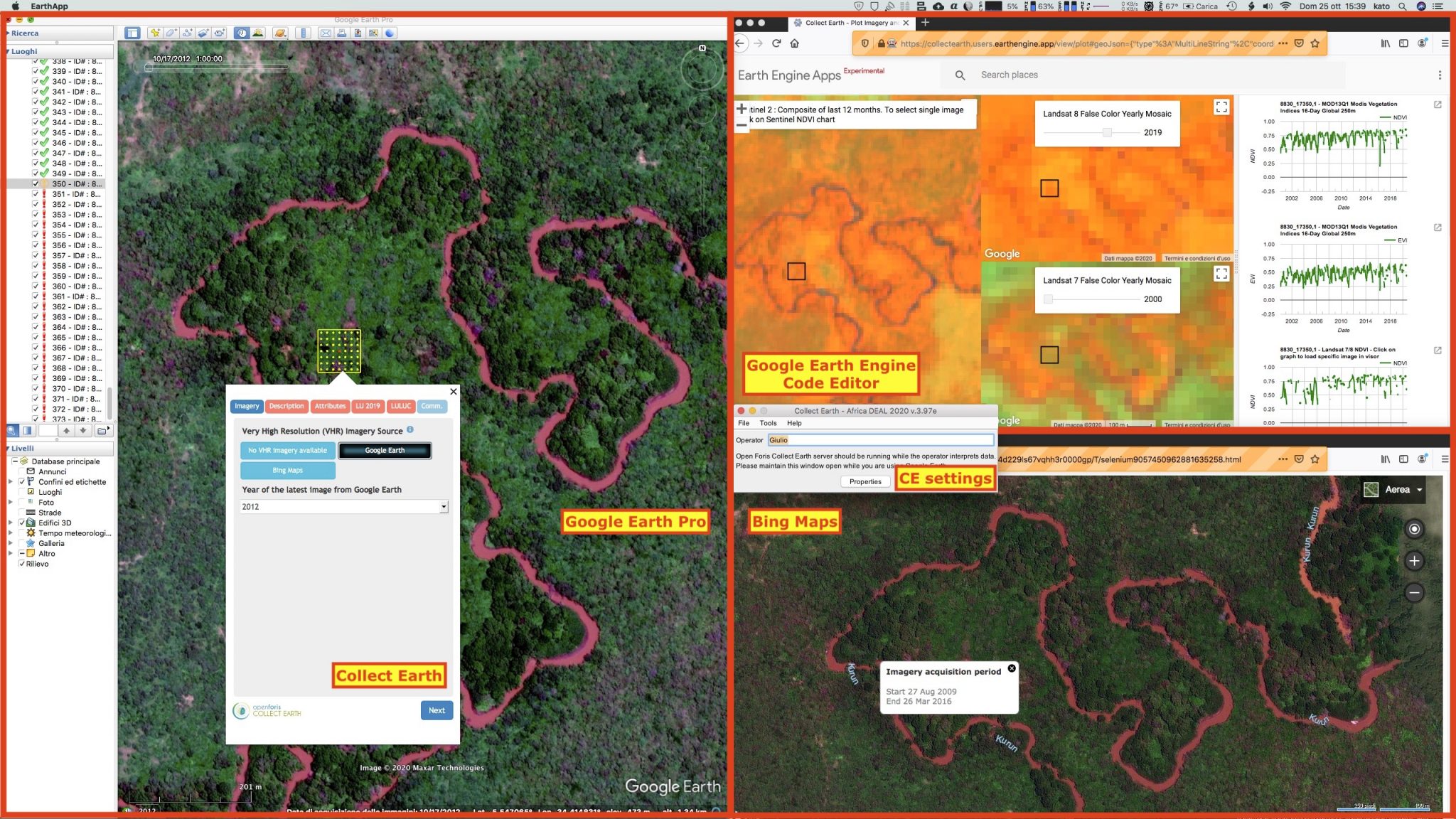Disable the Edifici 3D layer
1456x819 pixels.
21,523
